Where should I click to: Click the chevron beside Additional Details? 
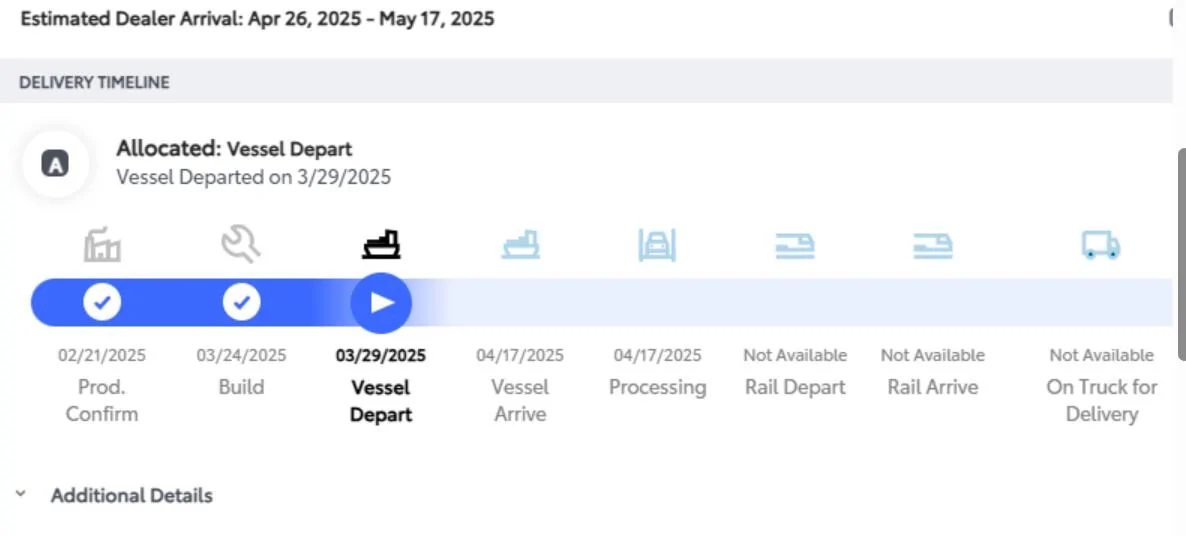click(x=21, y=494)
